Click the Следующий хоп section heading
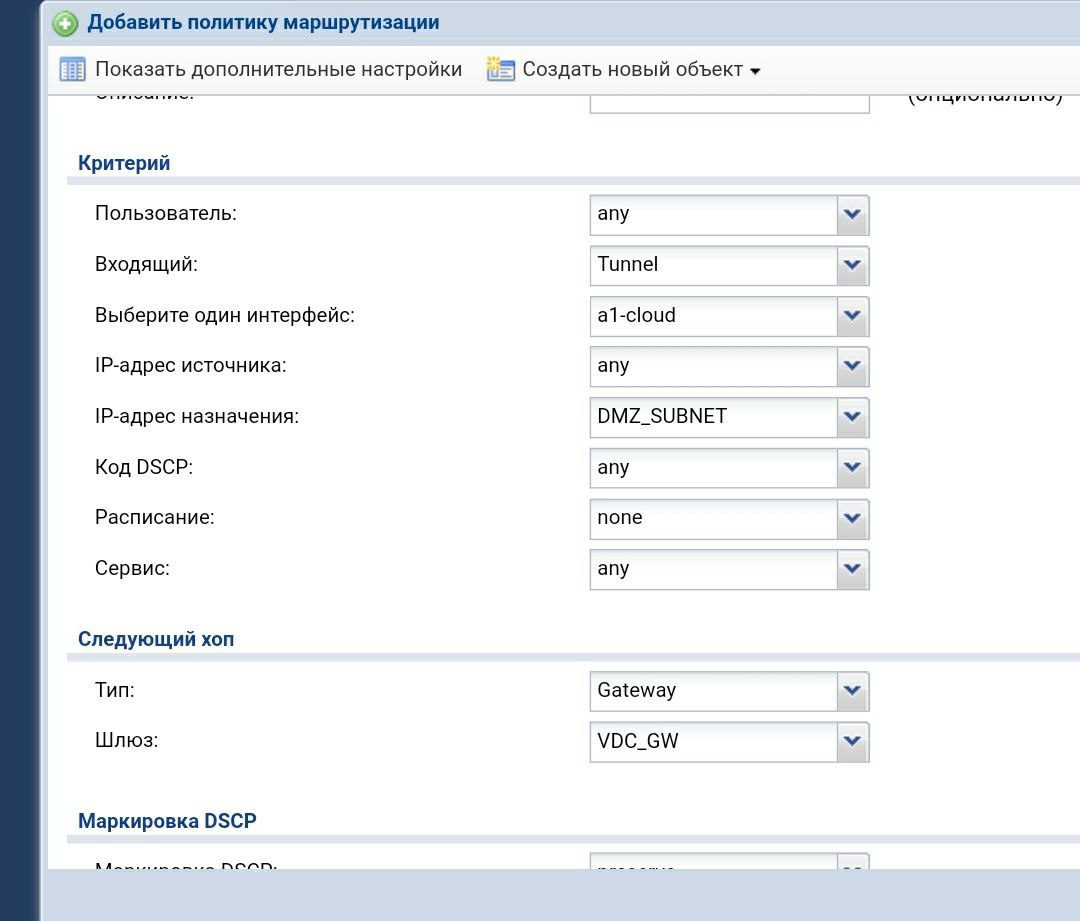Screen dimensions: 1080x921 pyautogui.click(x=156, y=639)
